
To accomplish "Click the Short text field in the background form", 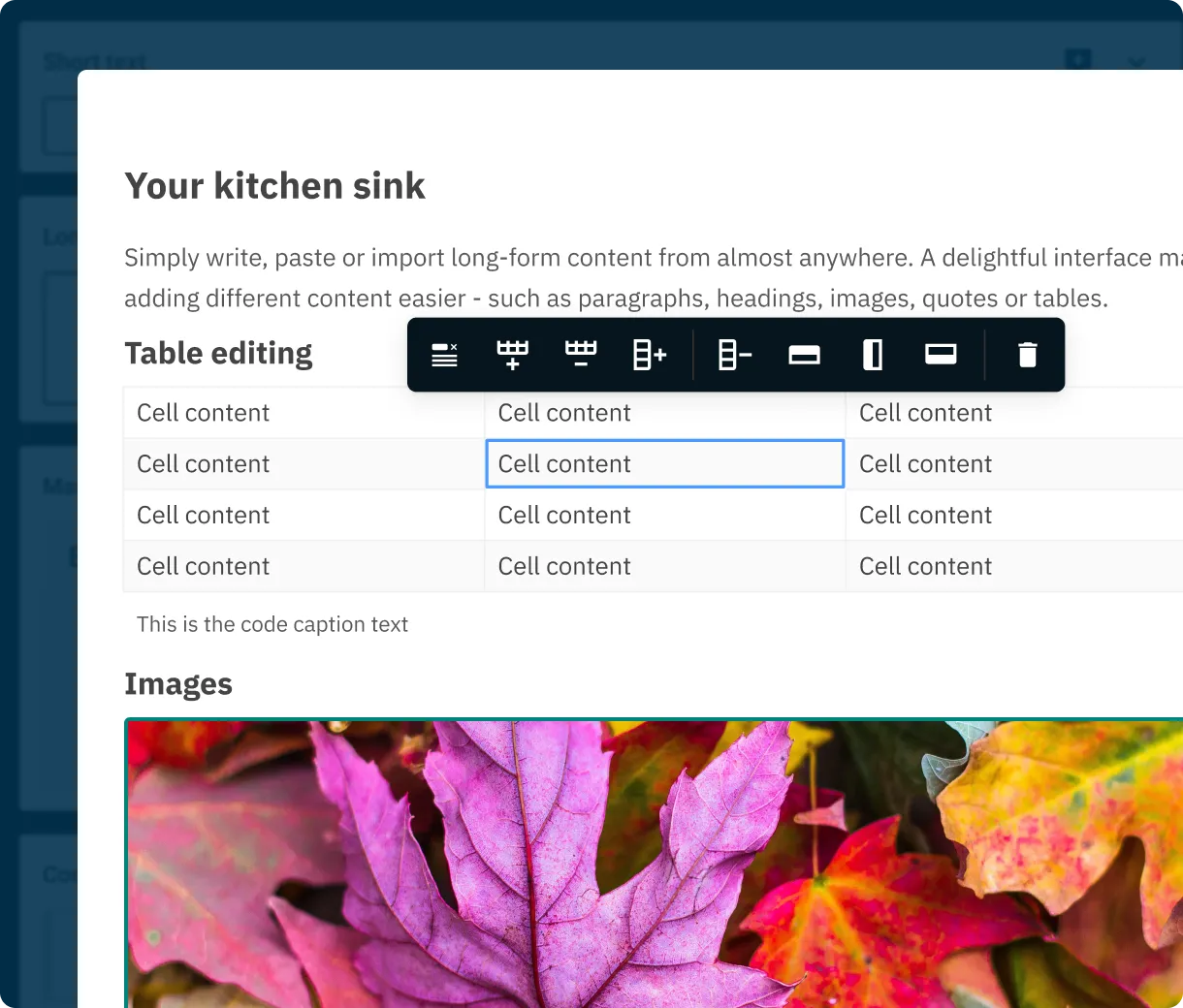I will click(x=95, y=61).
